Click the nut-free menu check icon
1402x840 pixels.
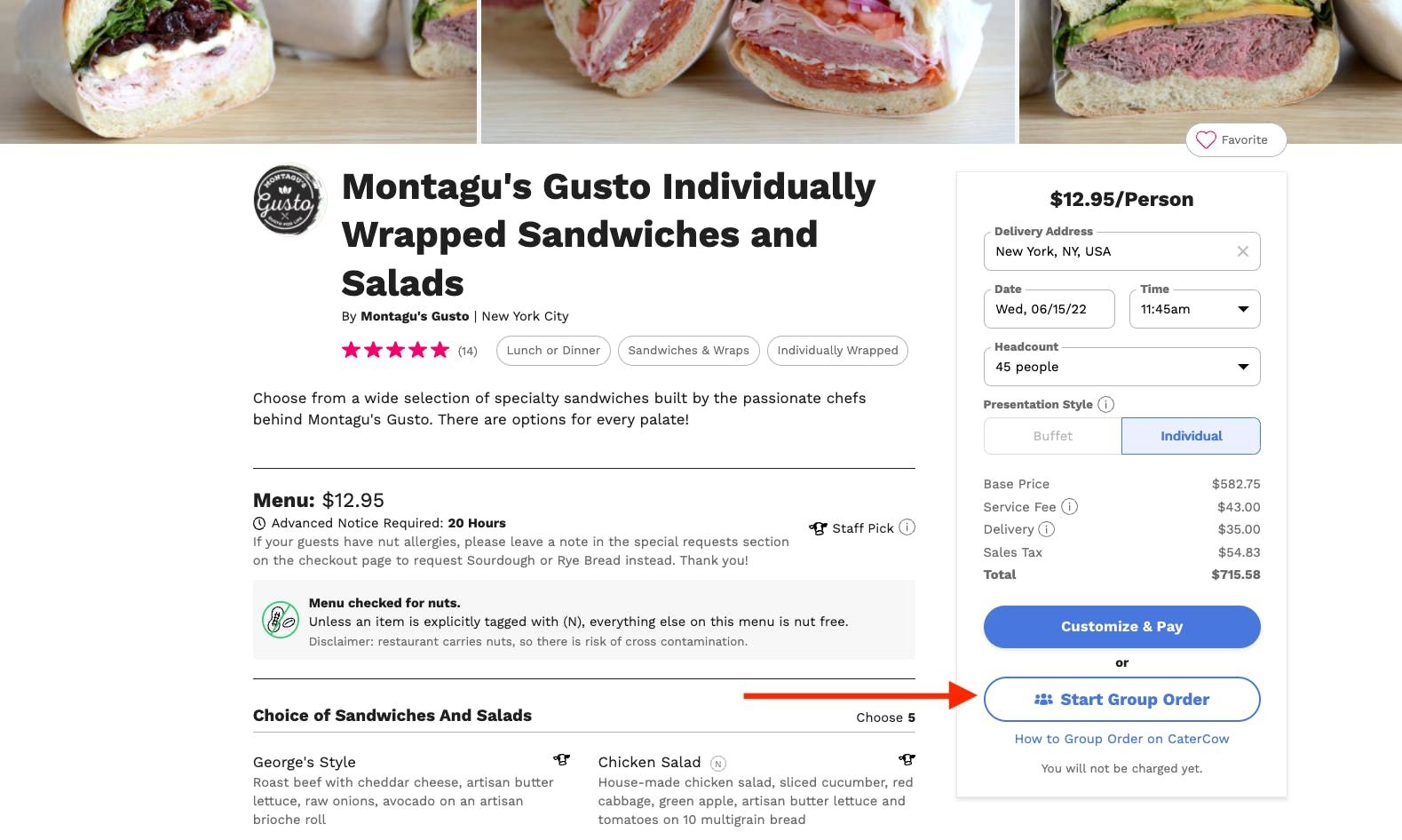[280, 619]
